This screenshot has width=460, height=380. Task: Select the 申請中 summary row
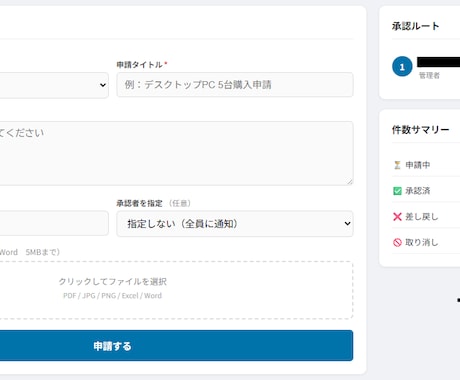pos(426,165)
